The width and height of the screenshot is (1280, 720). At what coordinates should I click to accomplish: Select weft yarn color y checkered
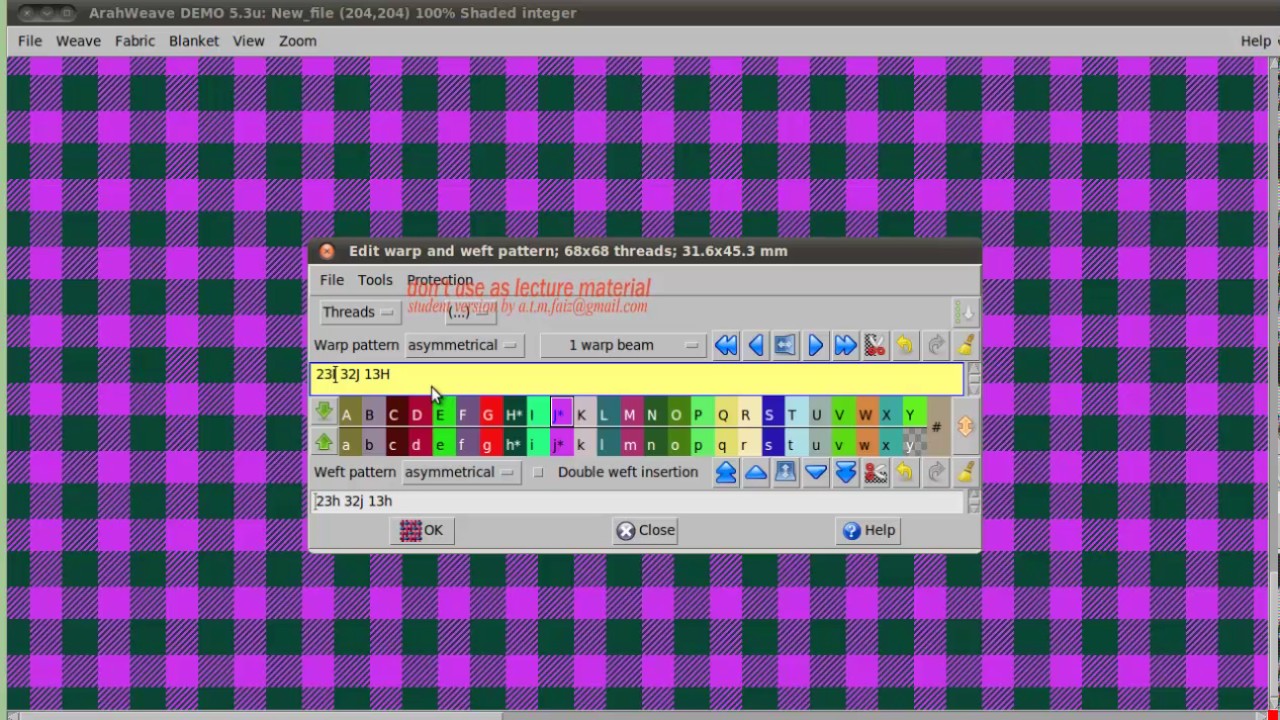pos(912,444)
